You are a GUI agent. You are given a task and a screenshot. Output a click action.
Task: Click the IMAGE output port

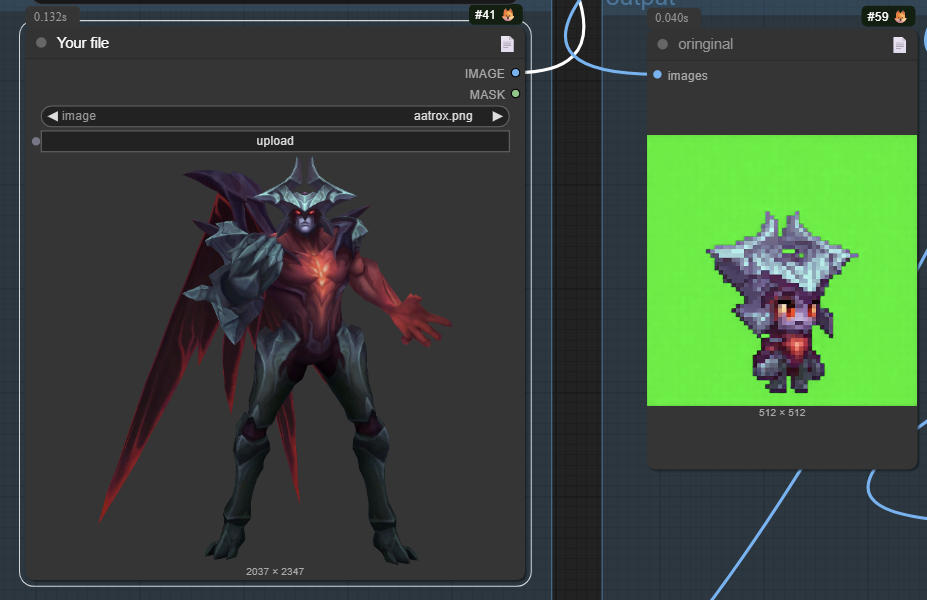pos(516,73)
